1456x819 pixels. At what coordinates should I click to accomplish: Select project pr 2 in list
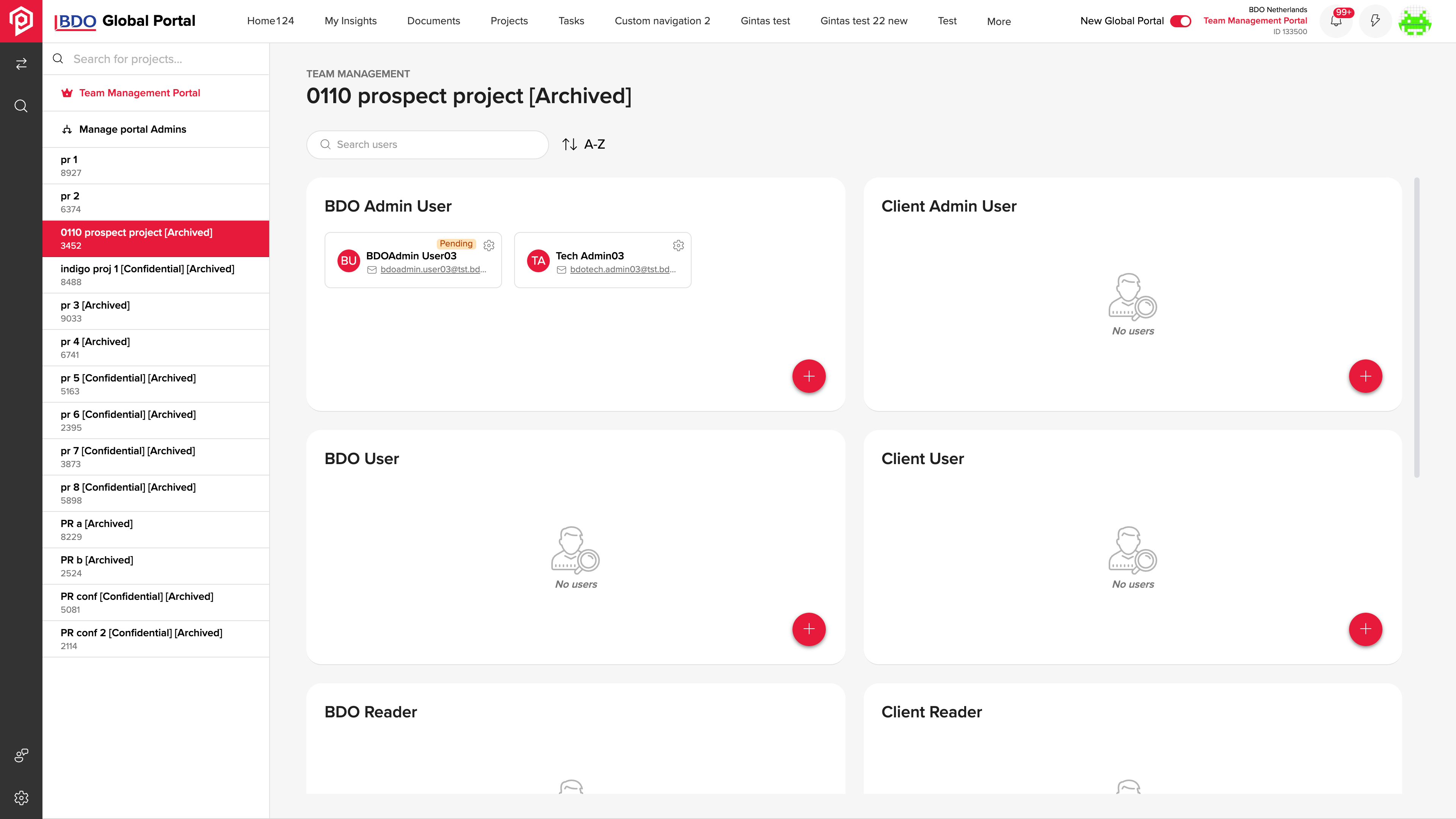point(156,202)
